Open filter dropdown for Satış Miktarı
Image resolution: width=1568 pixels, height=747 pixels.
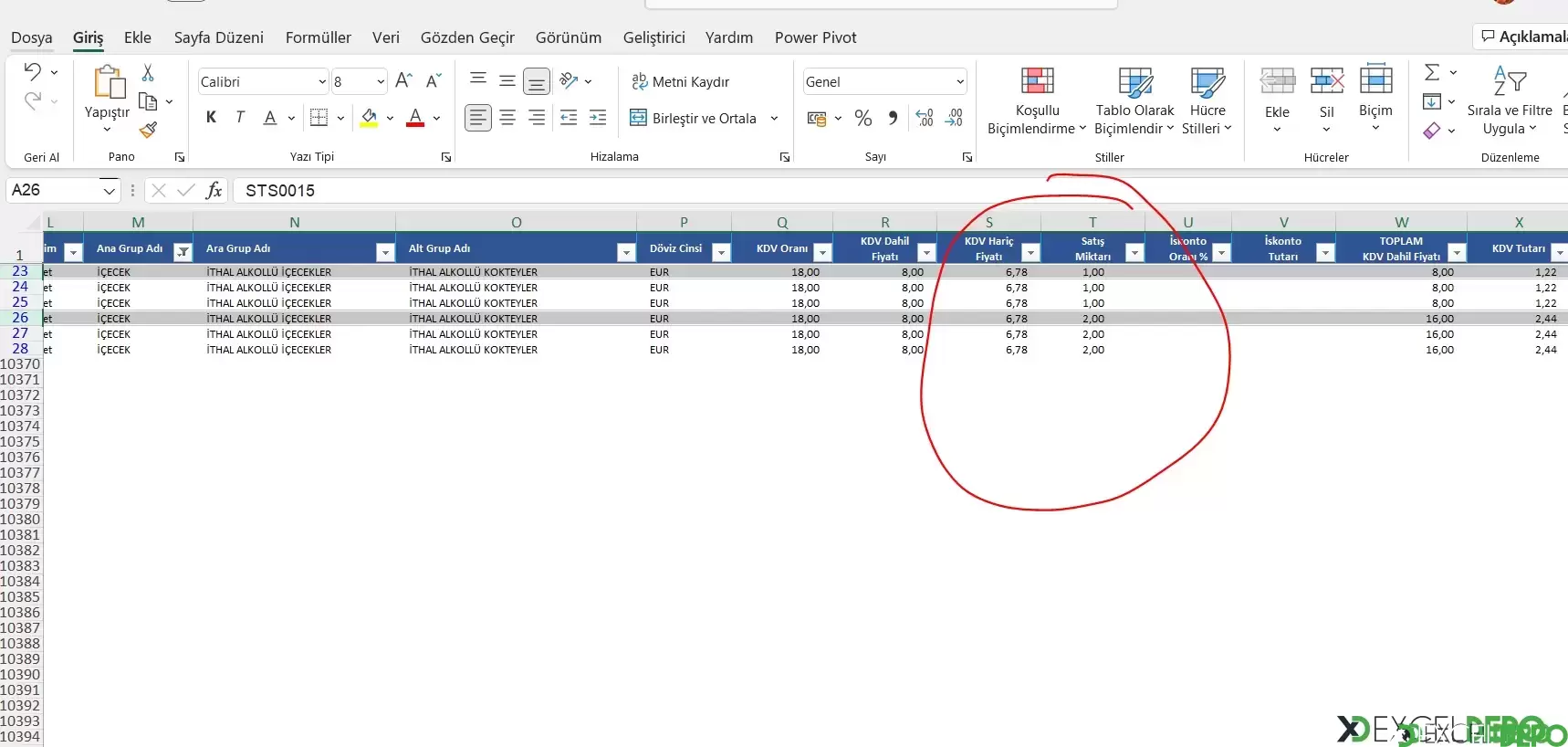pos(1134,253)
